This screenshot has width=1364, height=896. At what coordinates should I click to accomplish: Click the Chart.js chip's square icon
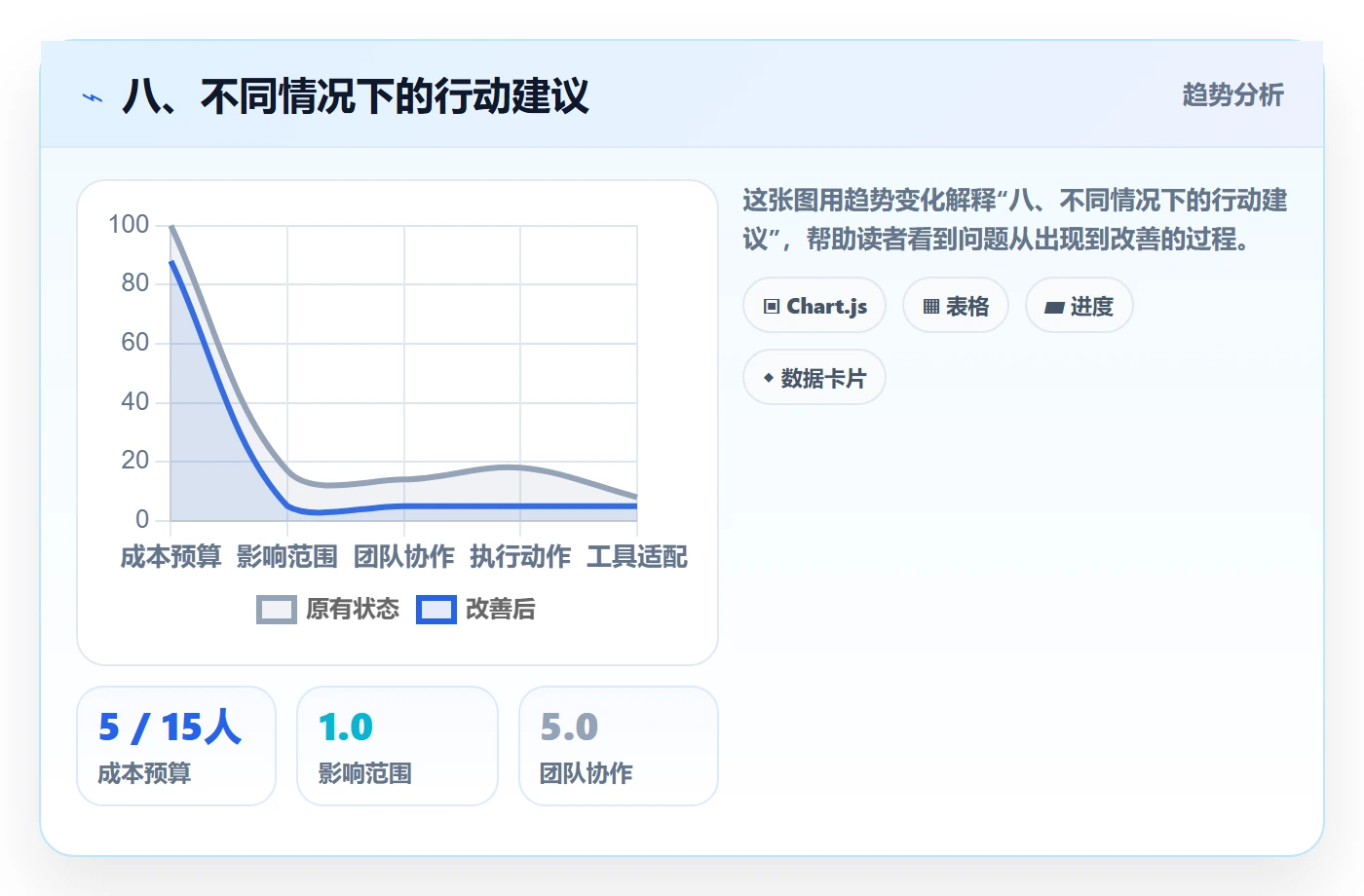tap(772, 307)
